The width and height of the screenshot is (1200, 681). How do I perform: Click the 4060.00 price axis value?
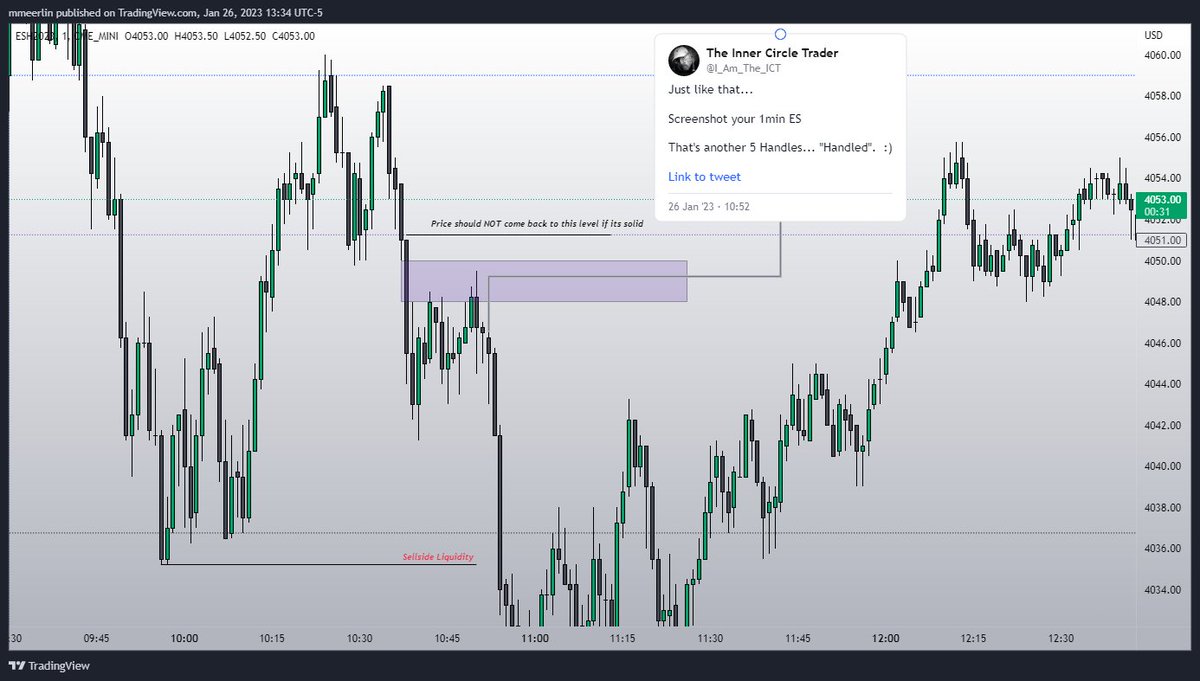pos(1163,56)
